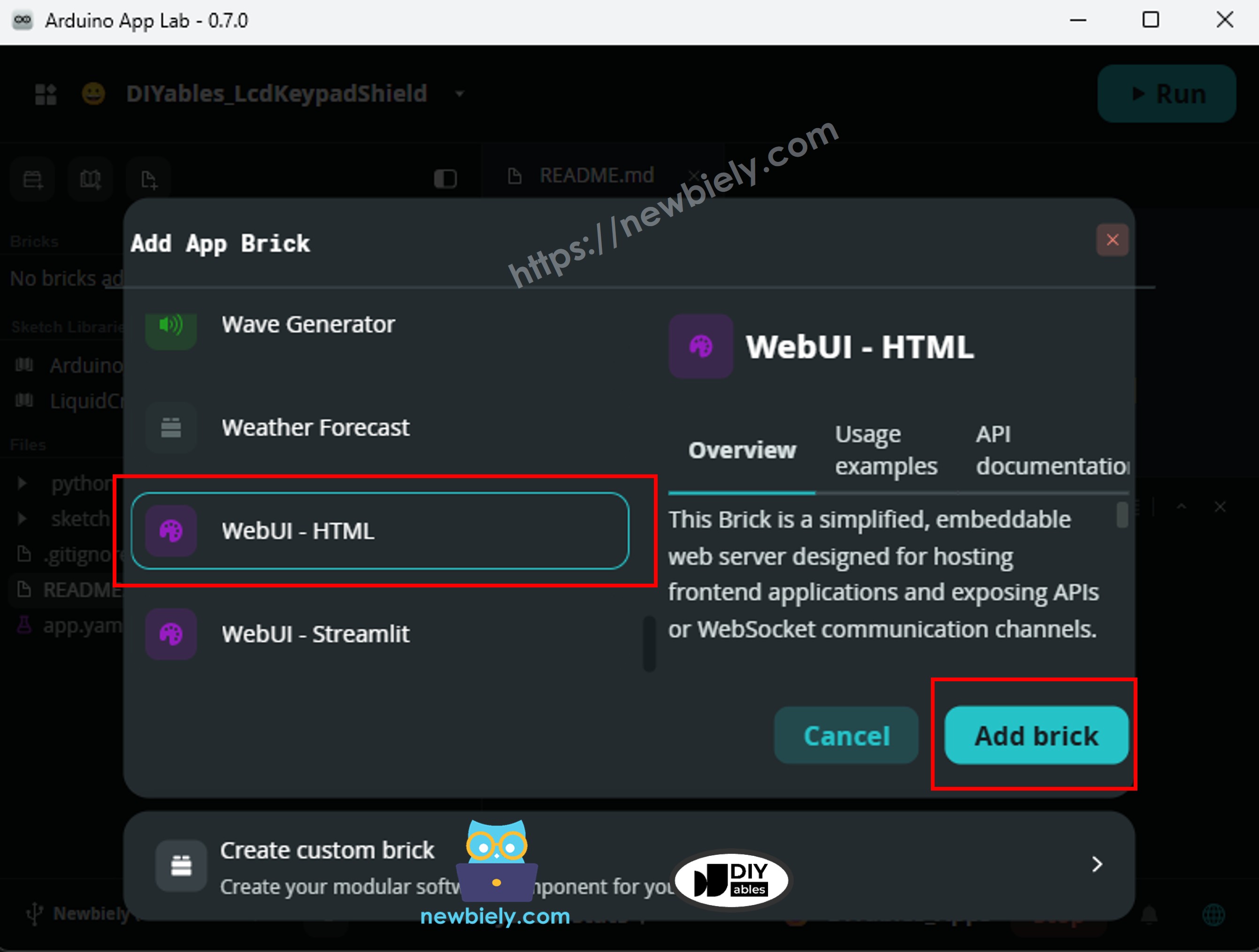Open the app name dropdown arrow
Viewport: 1259px width, 952px height.
tap(459, 94)
